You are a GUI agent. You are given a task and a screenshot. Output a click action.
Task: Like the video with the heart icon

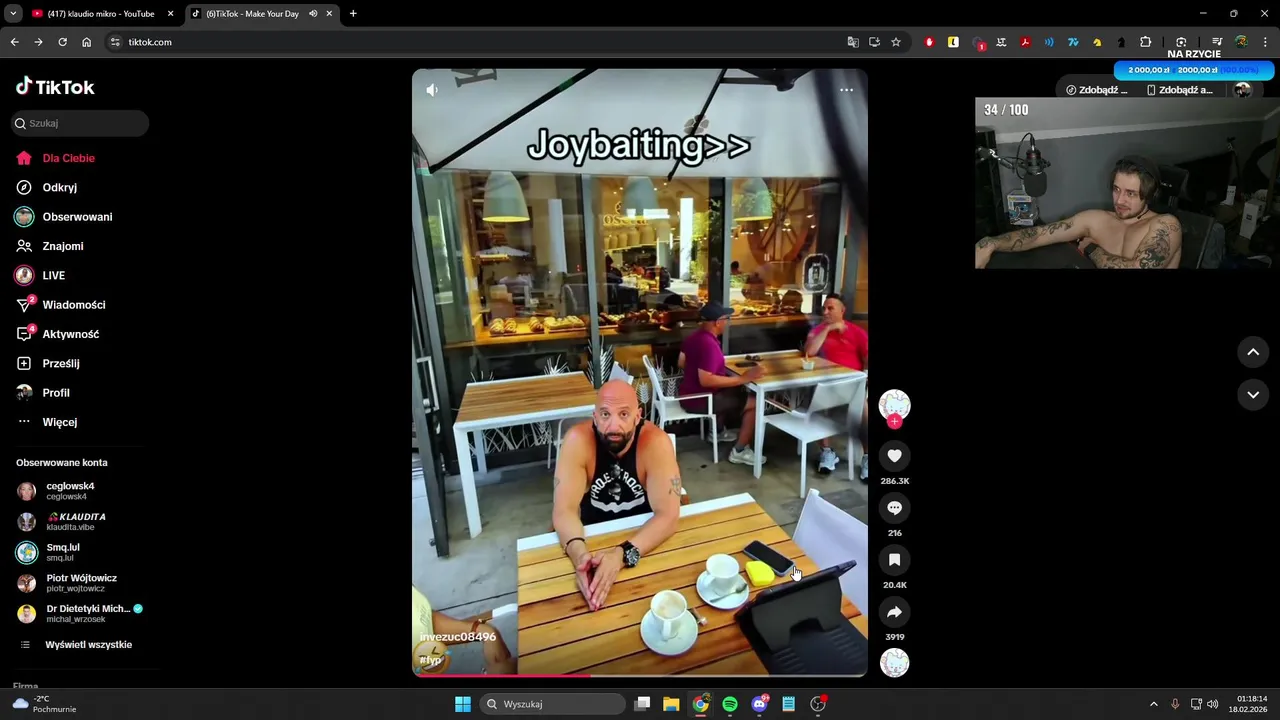(894, 456)
